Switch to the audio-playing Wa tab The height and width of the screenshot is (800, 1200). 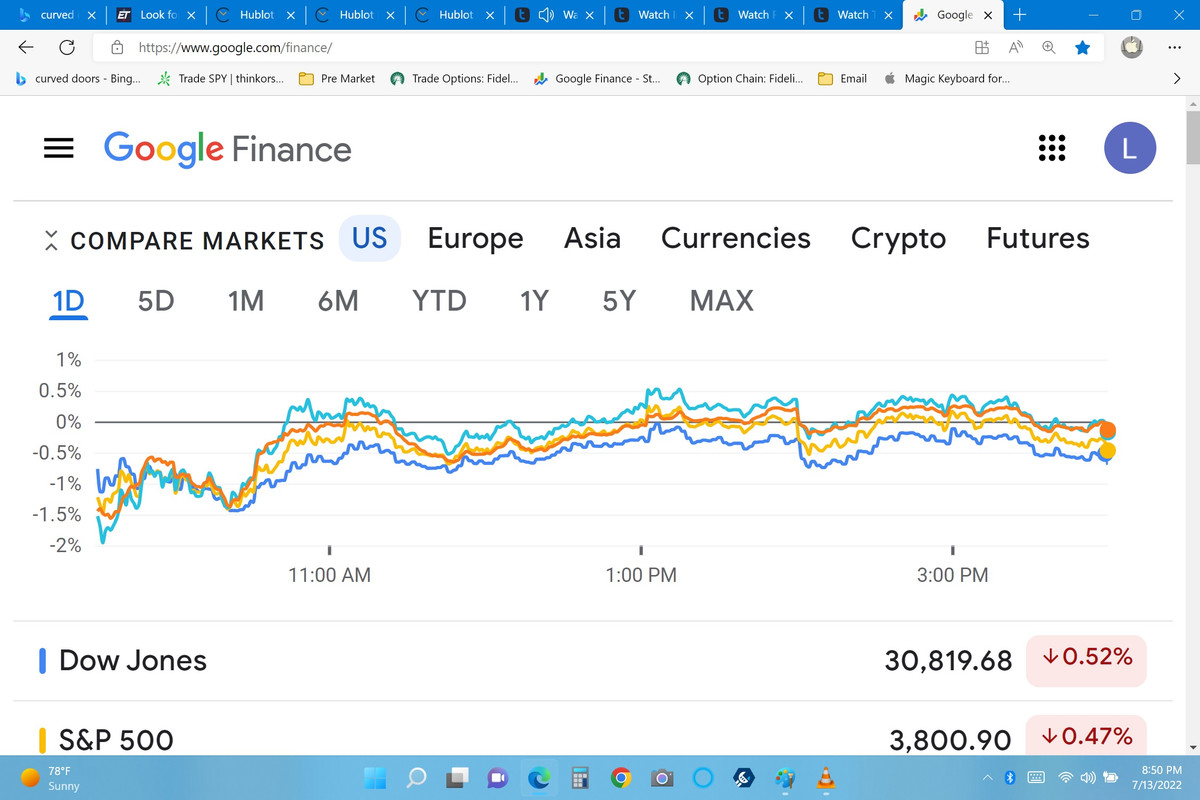click(x=553, y=15)
